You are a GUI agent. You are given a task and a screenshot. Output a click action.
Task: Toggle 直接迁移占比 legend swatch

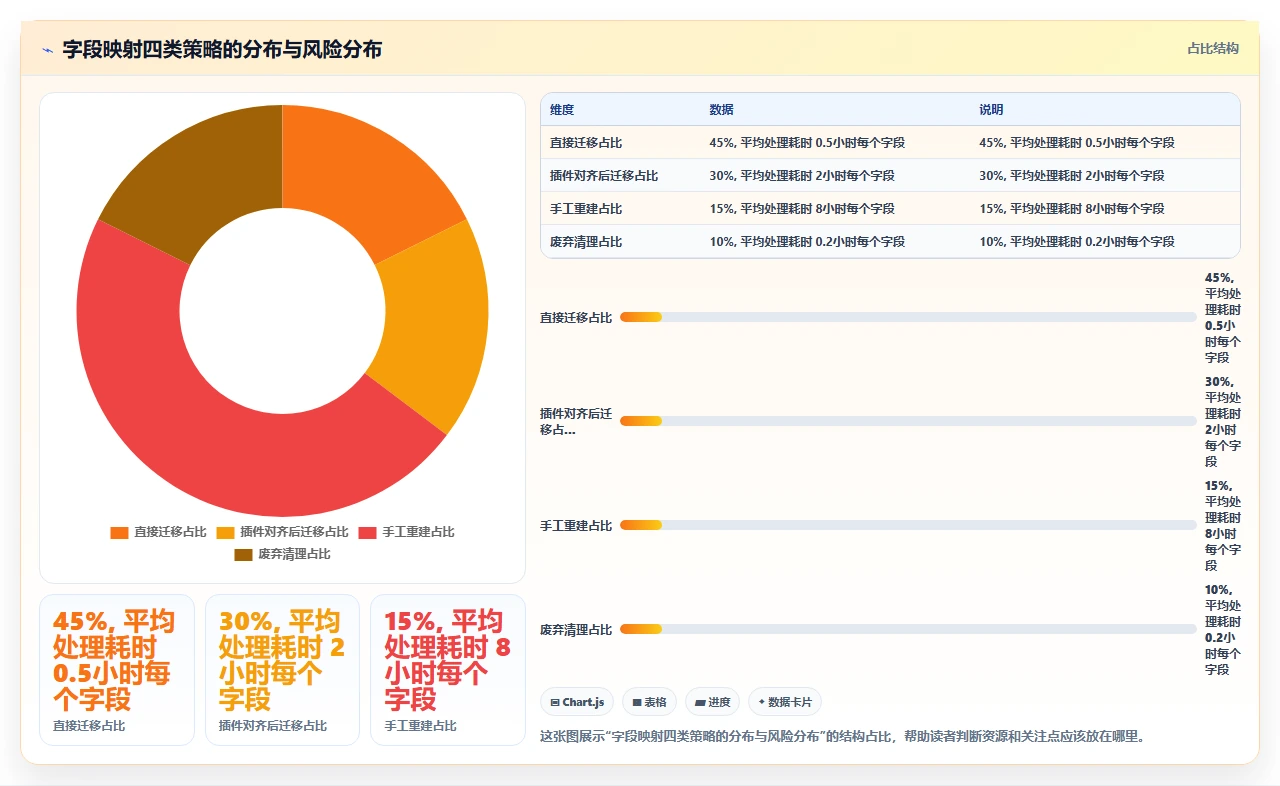click(x=120, y=532)
